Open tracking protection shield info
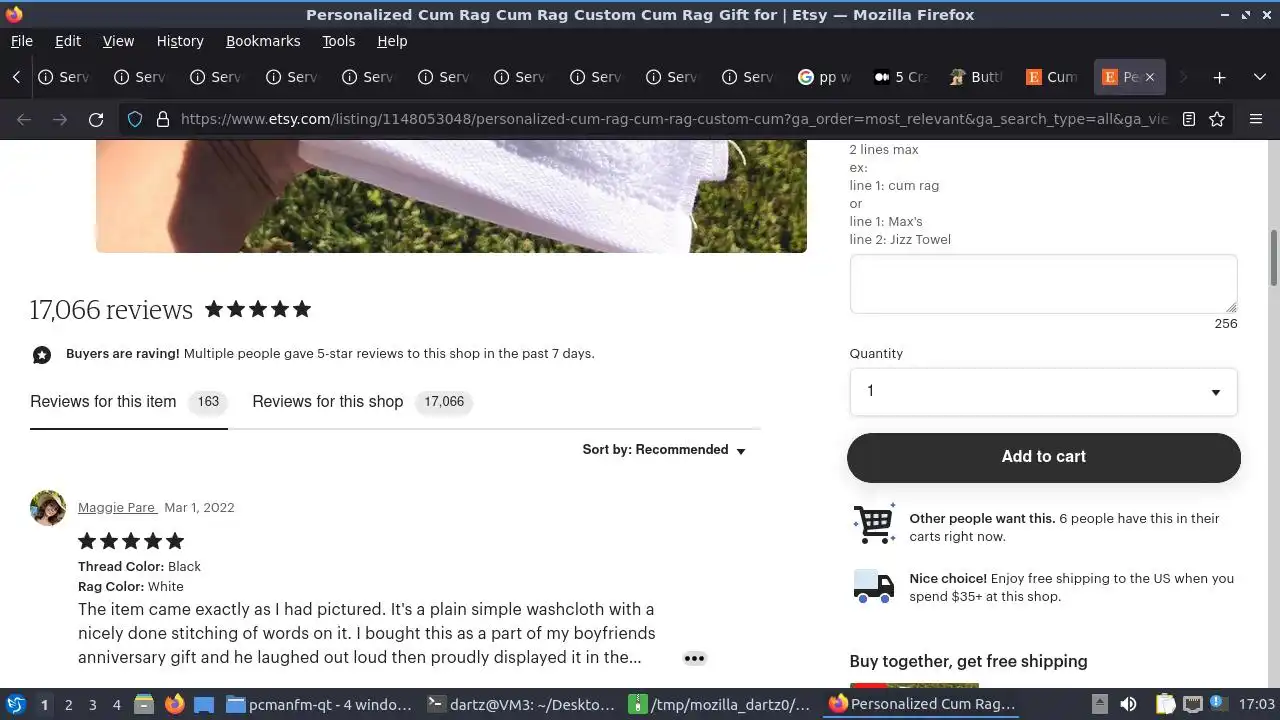1280x720 pixels. 135,119
